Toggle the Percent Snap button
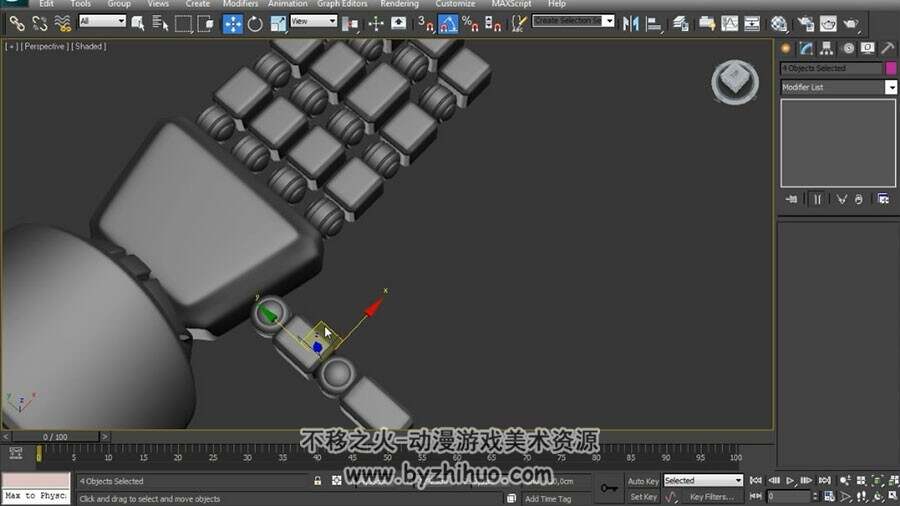900x506 pixels. [470, 24]
